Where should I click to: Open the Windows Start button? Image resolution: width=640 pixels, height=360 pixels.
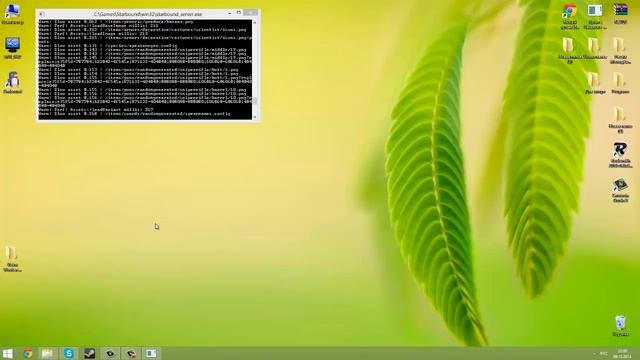(8, 353)
